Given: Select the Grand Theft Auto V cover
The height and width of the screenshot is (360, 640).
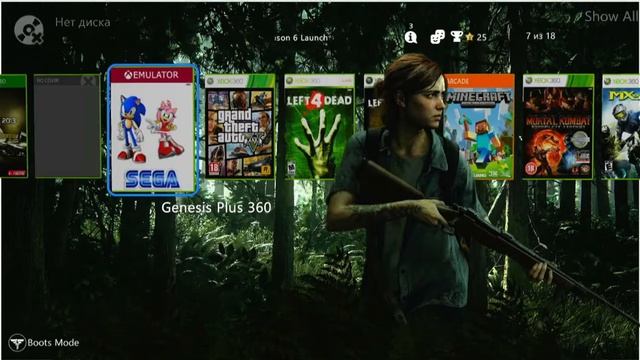Looking at the screenshot, I should coord(240,127).
